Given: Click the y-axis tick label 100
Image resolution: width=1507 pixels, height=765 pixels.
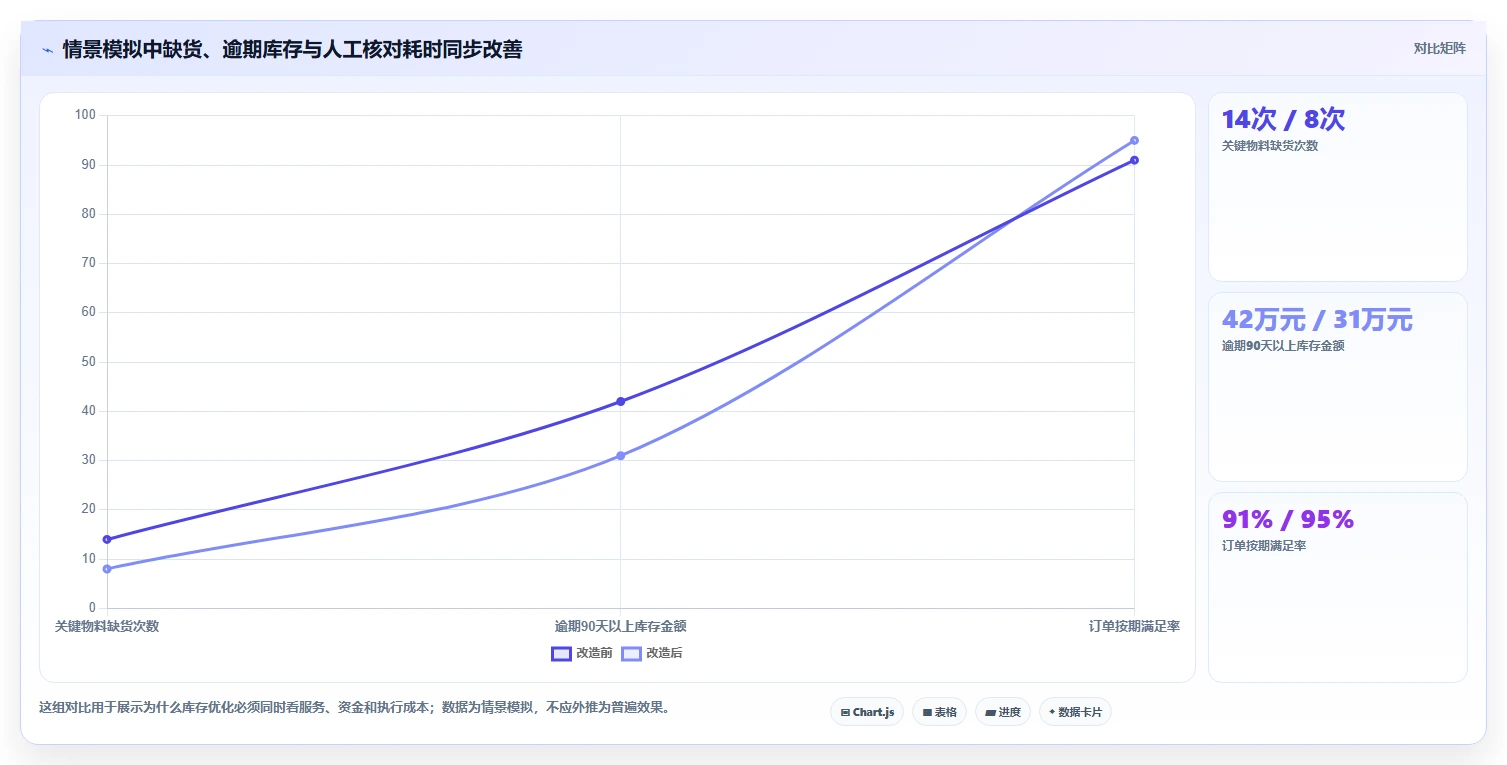Looking at the screenshot, I should [85, 115].
